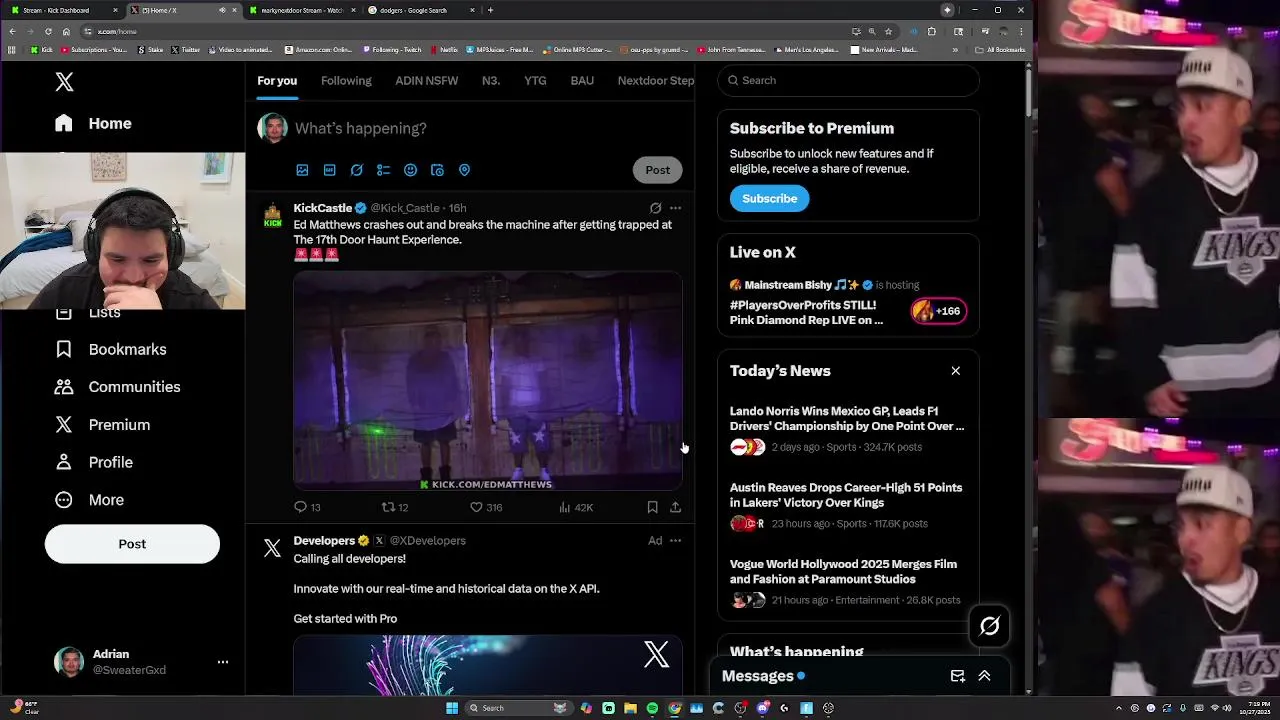
Task: Mute audio on the Home / X tab
Action: pos(221,10)
